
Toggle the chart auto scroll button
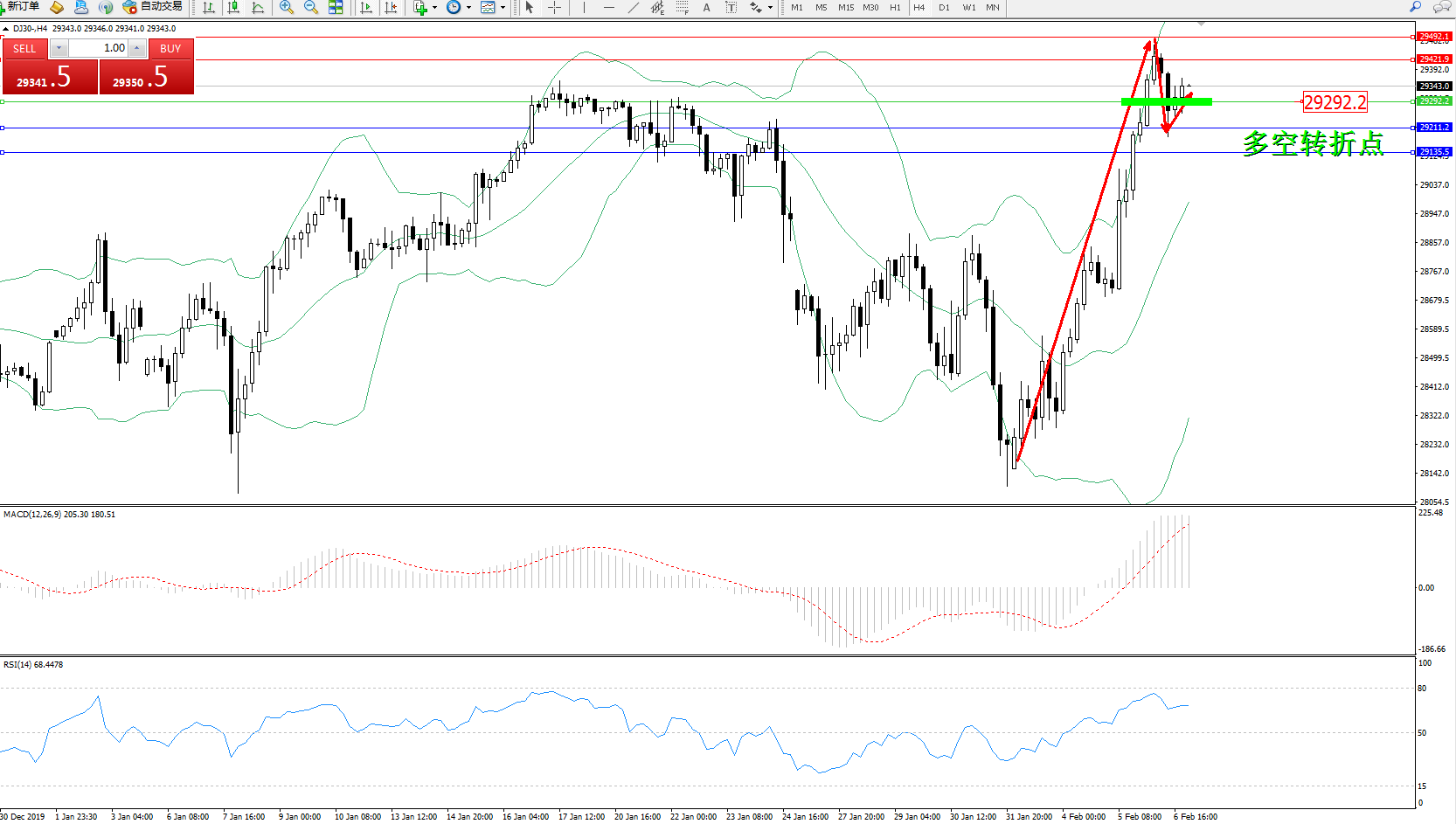(x=366, y=8)
